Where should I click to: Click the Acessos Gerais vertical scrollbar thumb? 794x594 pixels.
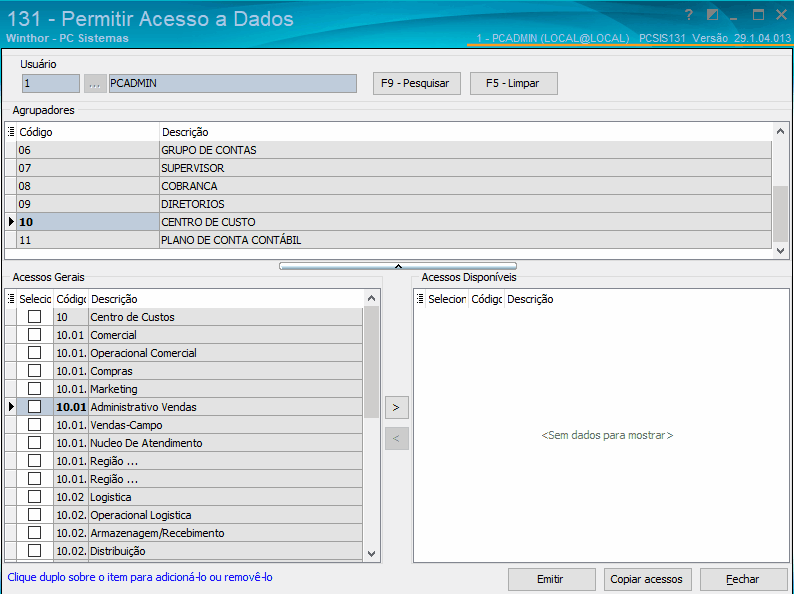371,363
